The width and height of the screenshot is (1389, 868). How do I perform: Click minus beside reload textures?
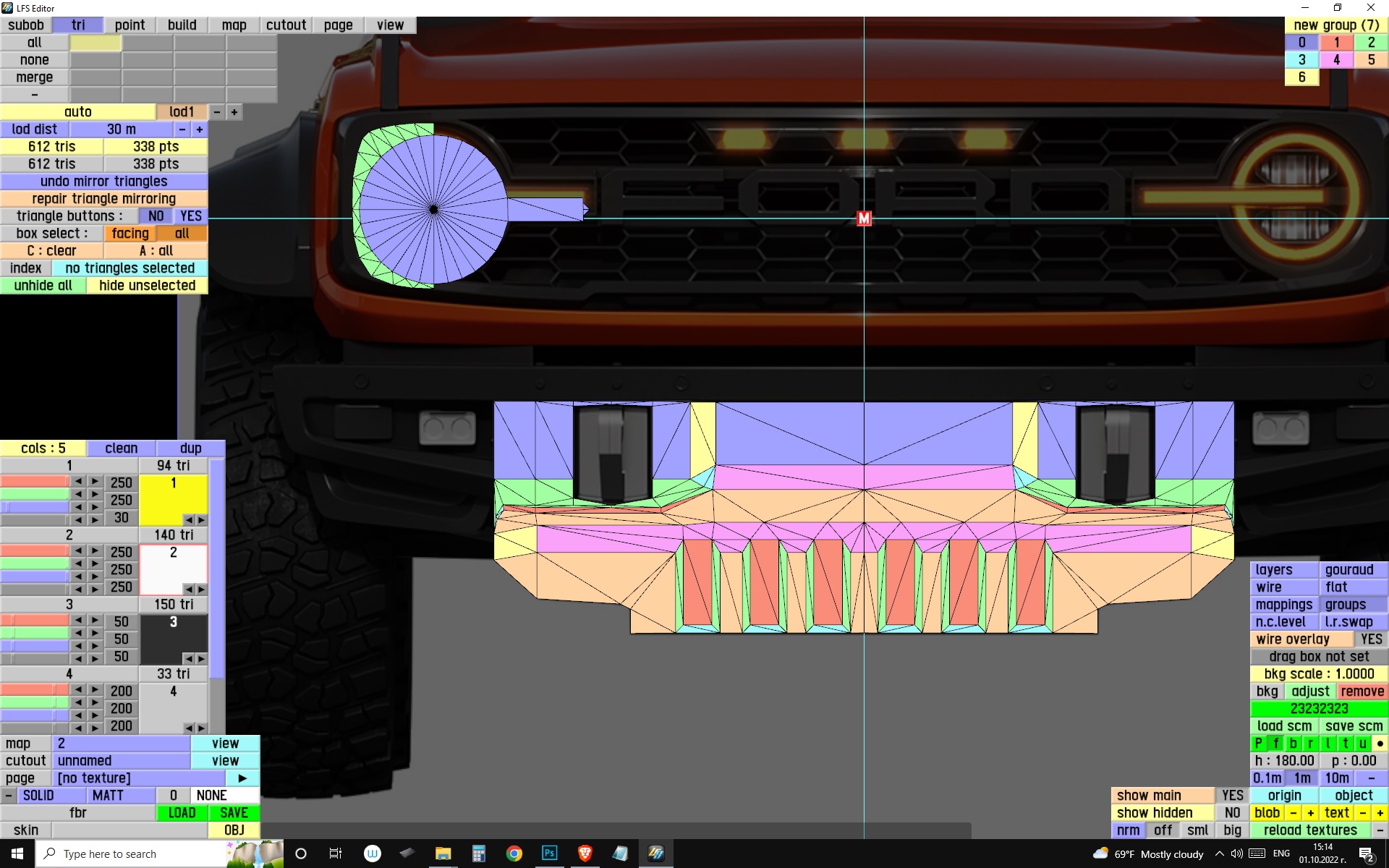(x=1380, y=830)
